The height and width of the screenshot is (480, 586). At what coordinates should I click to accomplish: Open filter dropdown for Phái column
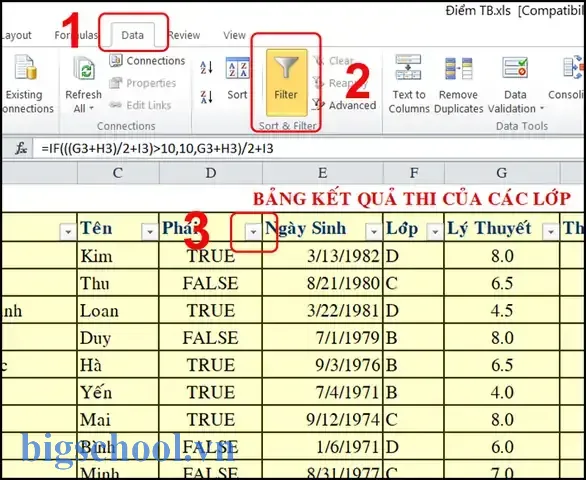point(253,232)
